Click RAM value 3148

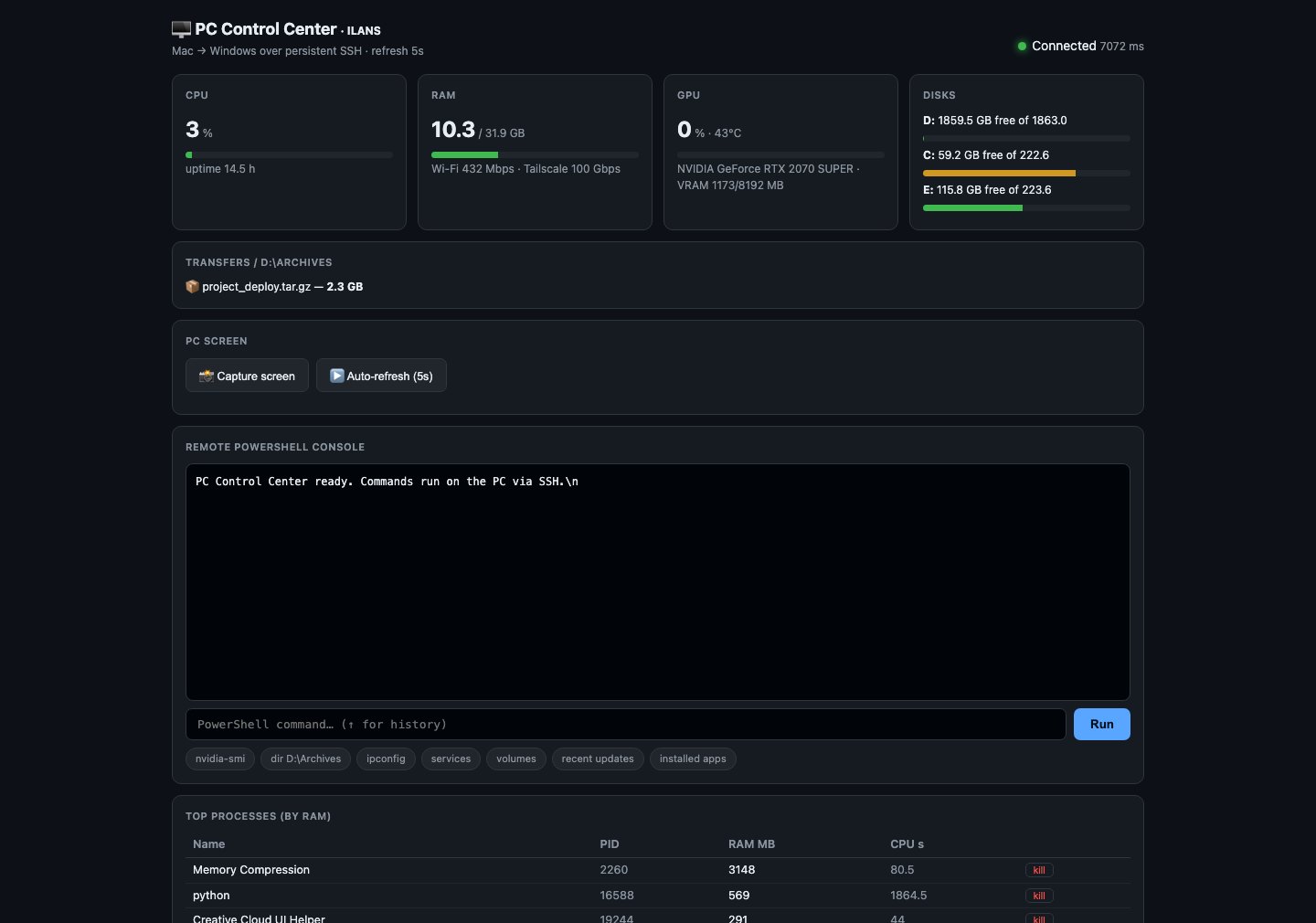pyautogui.click(x=742, y=870)
